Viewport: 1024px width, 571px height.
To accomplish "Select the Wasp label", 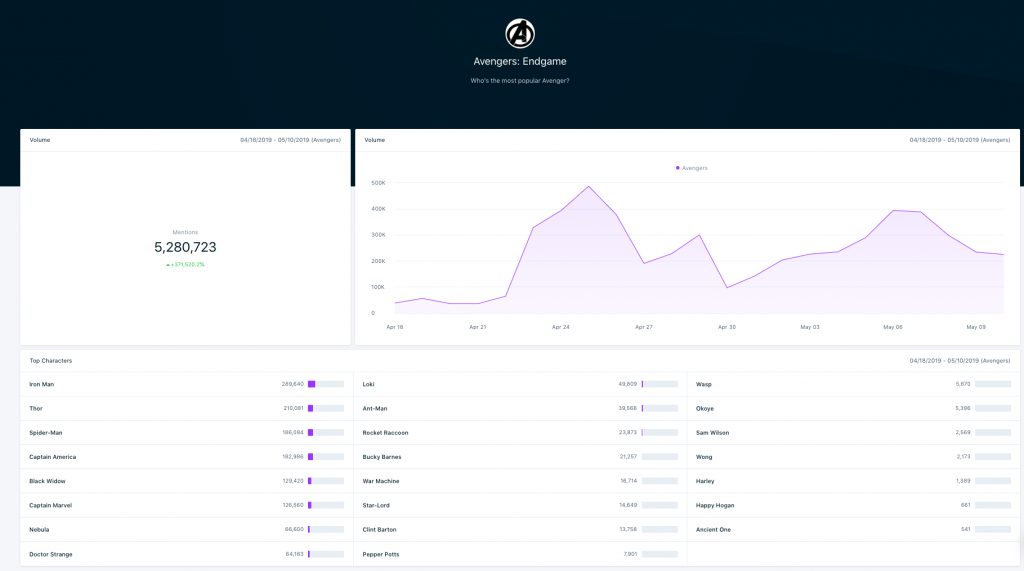I will coord(703,384).
